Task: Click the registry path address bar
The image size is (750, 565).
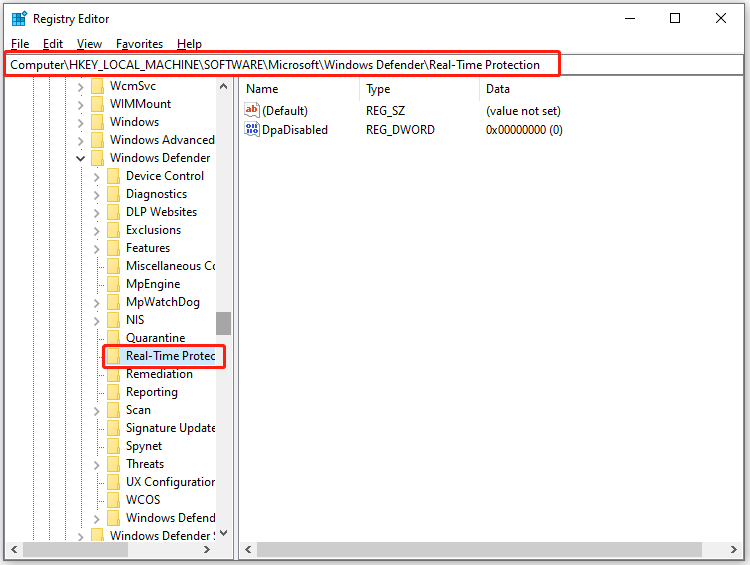Action: (374, 65)
